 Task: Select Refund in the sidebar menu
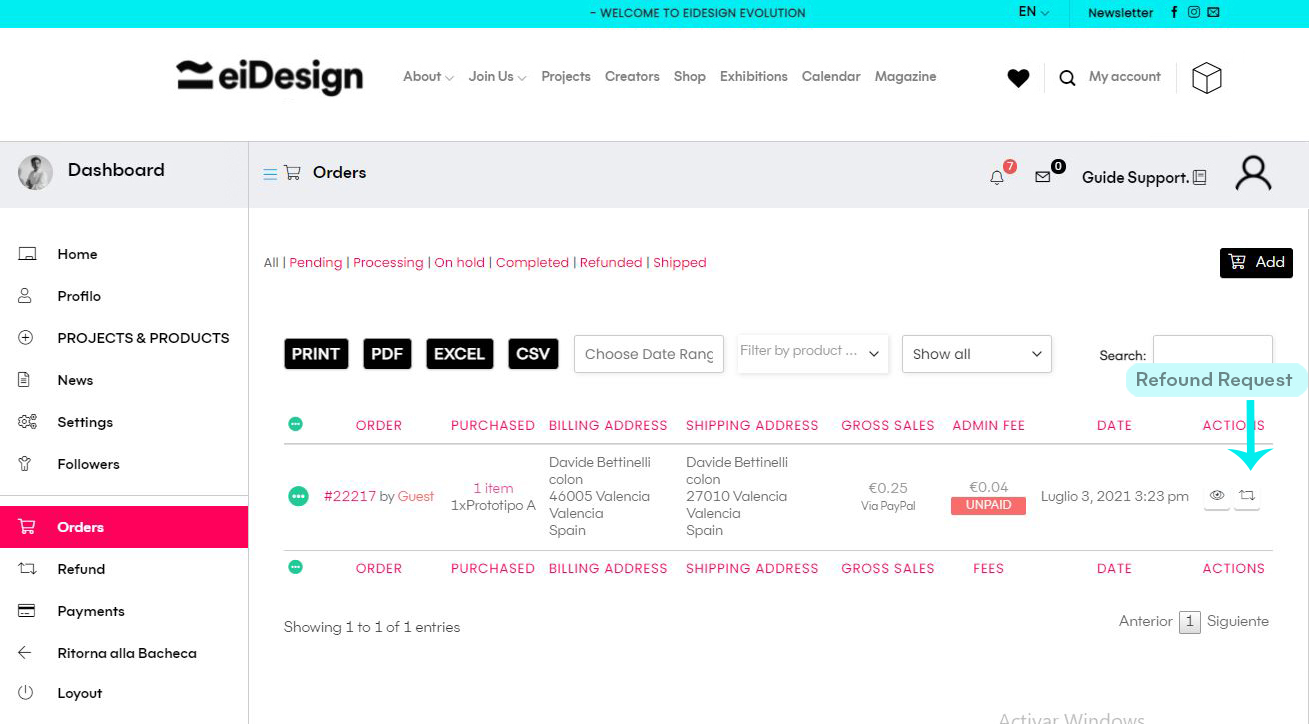pyautogui.click(x=81, y=569)
